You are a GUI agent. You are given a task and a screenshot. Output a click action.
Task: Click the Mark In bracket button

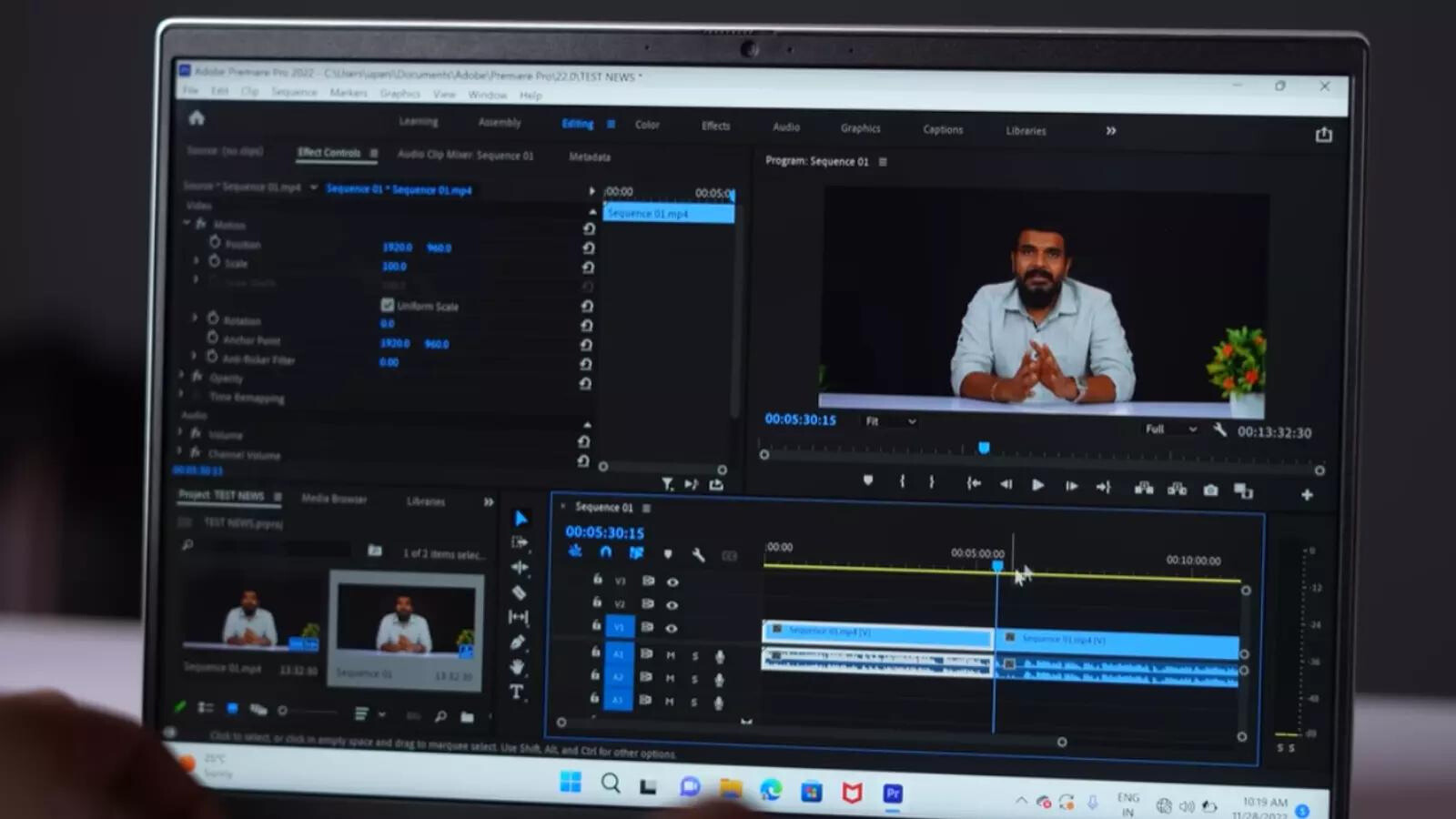902,481
